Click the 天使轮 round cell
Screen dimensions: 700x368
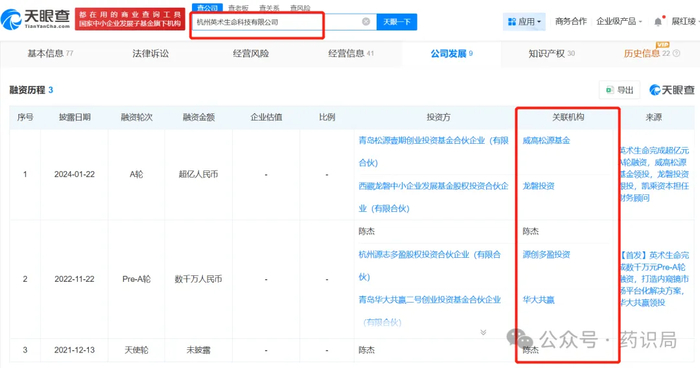[137, 350]
